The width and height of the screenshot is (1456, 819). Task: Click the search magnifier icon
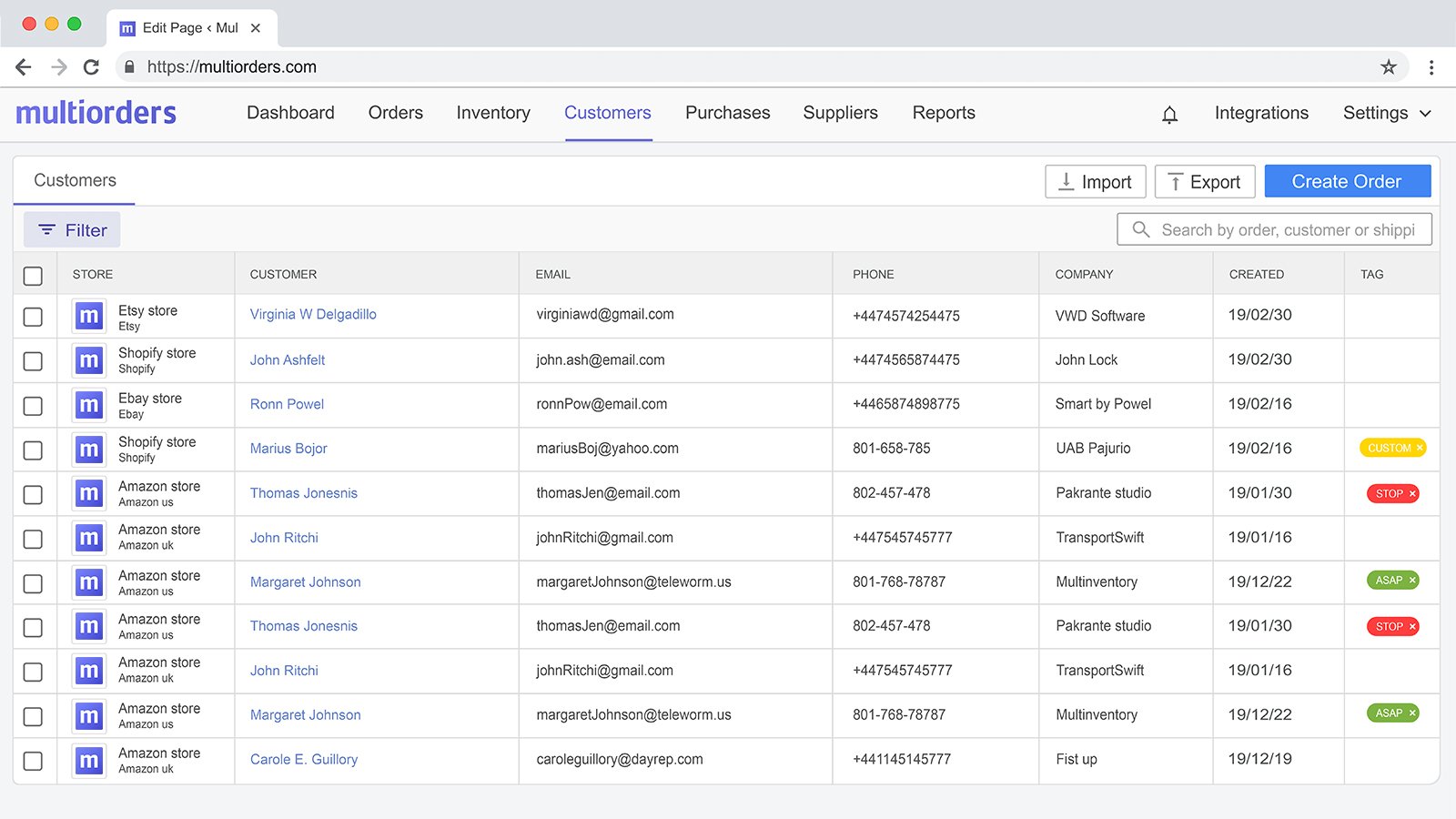pos(1140,229)
